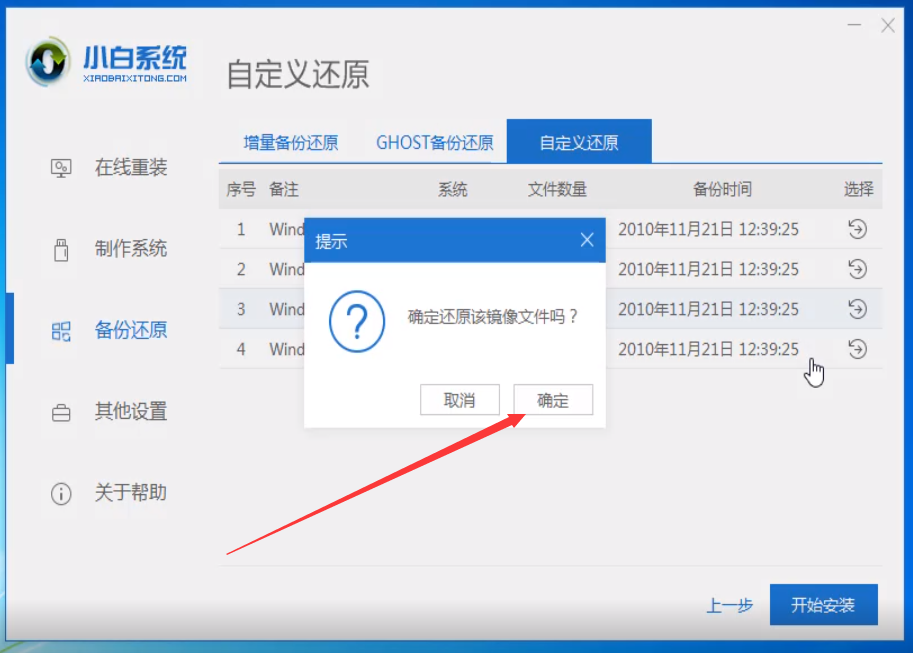Go back with the 上一步 link
The width and height of the screenshot is (913, 653).
(729, 605)
